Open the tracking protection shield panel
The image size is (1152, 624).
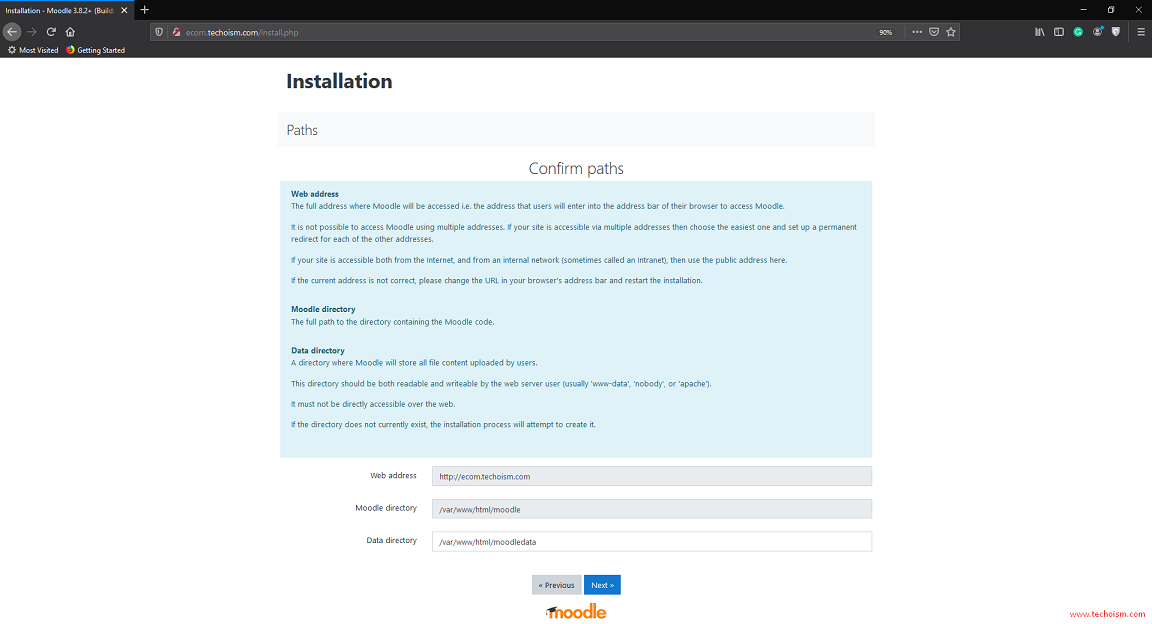tap(159, 32)
